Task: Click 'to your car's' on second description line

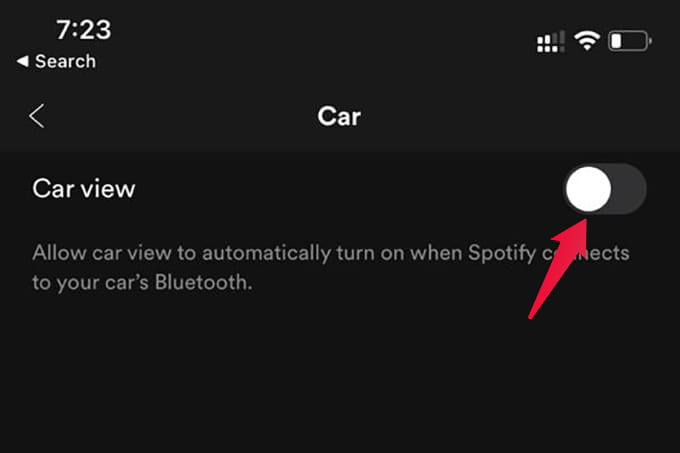Action: [90, 283]
